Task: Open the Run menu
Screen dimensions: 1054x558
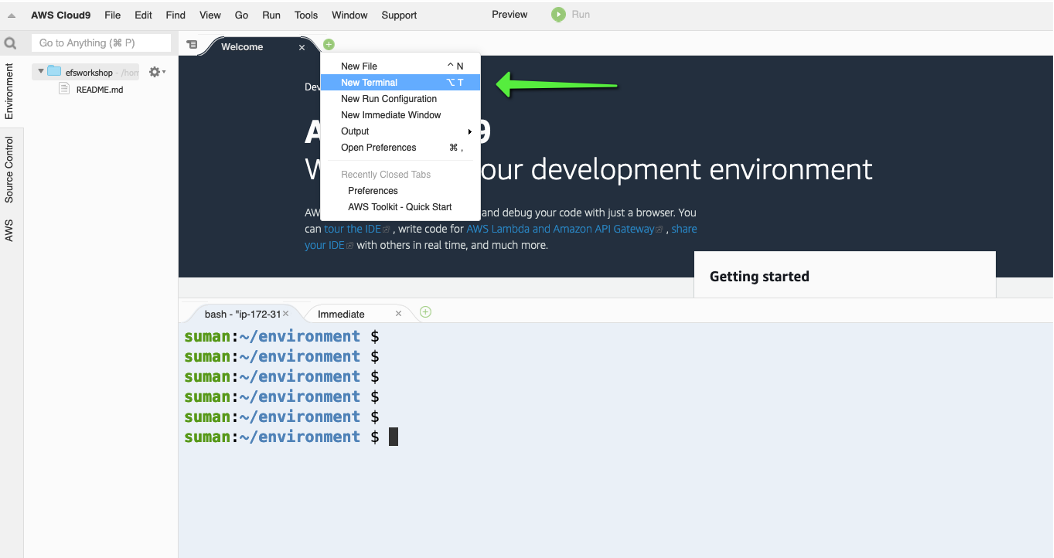Action: [x=271, y=15]
